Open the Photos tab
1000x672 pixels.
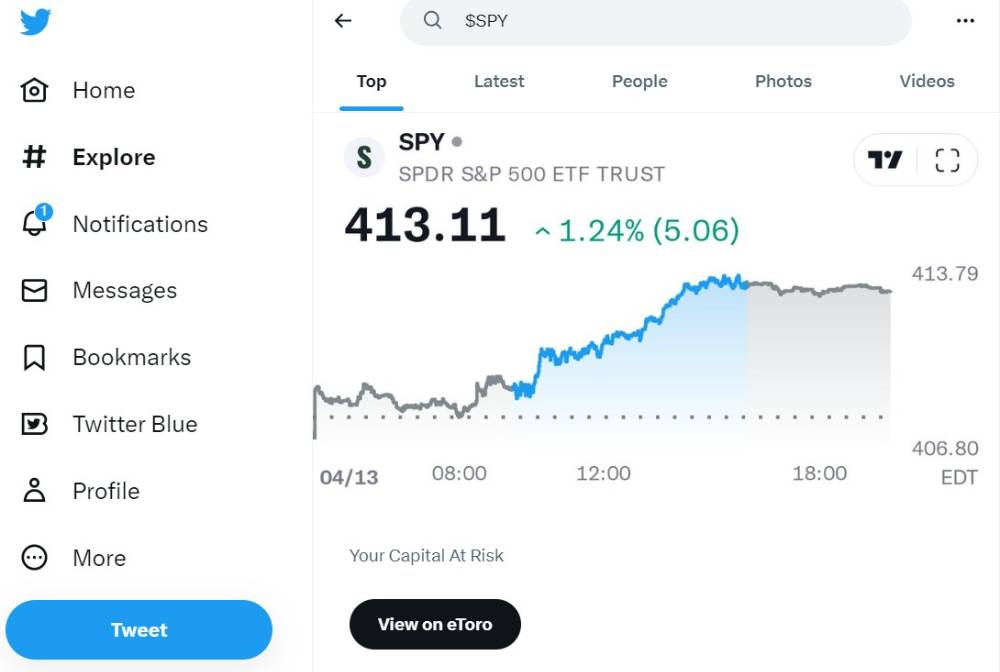click(783, 81)
